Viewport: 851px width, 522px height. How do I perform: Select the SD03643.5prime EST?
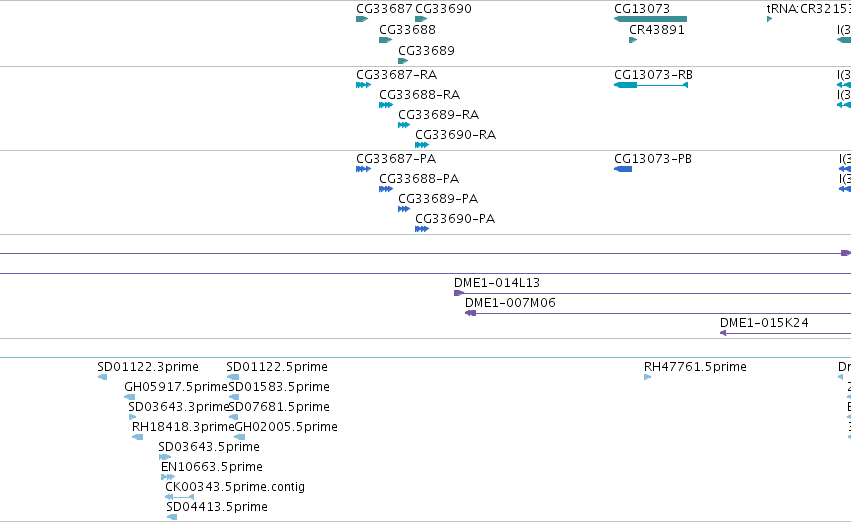165,457
